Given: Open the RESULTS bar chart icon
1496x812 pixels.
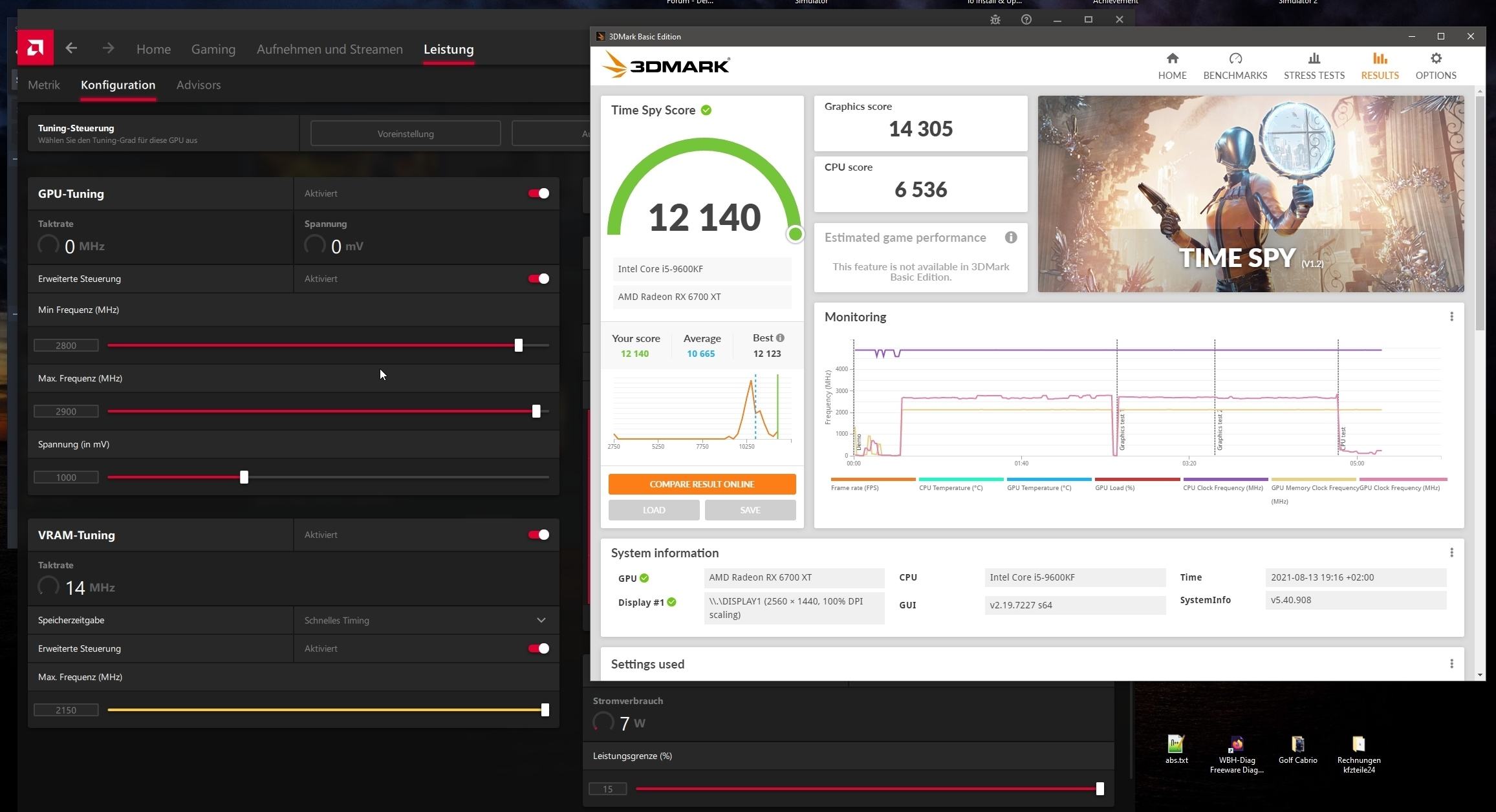Looking at the screenshot, I should pos(1380,59).
